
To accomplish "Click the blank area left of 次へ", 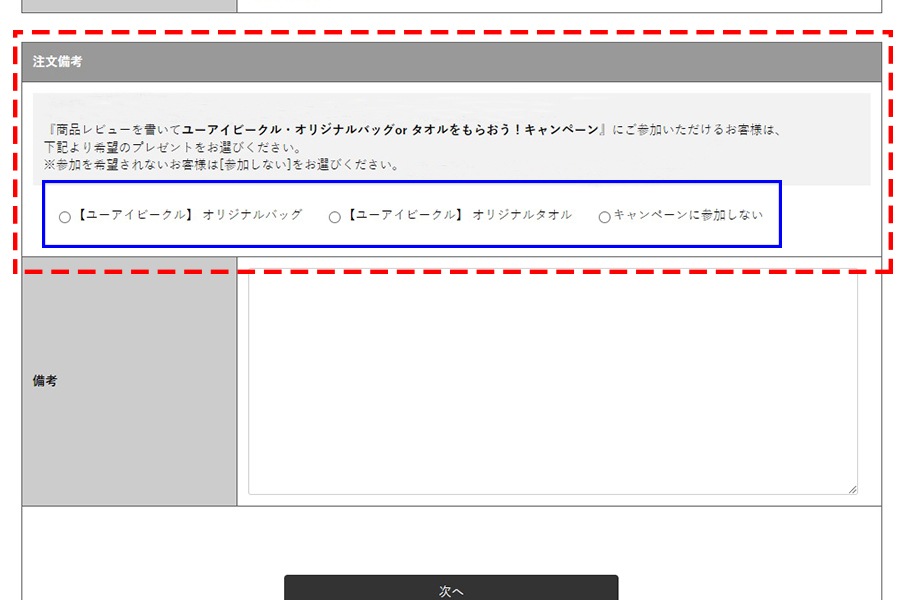I will tap(150, 560).
